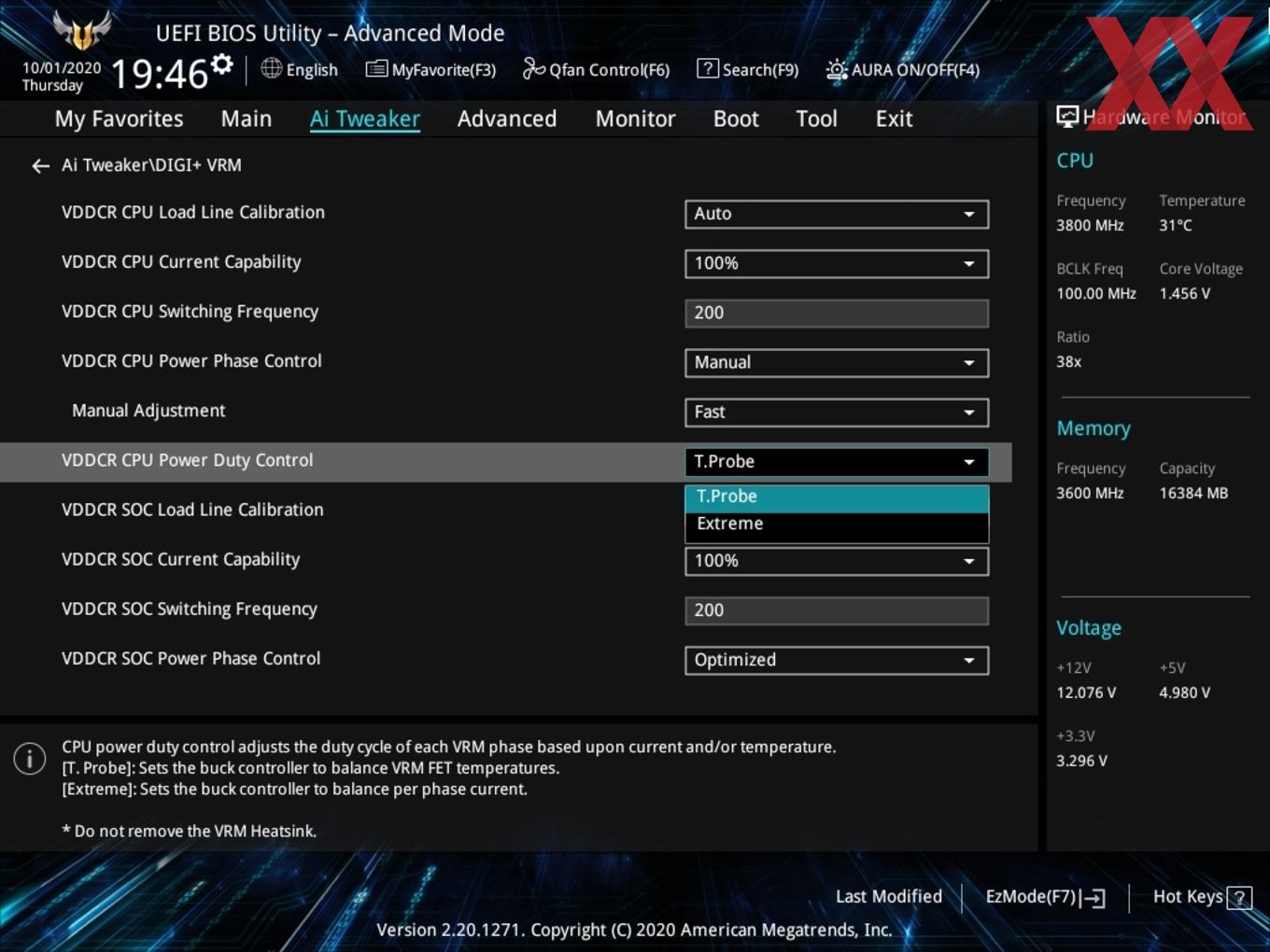Screen dimensions: 1270x952
Task: Click VDDCR CPU Switching Frequency input field
Action: [837, 313]
